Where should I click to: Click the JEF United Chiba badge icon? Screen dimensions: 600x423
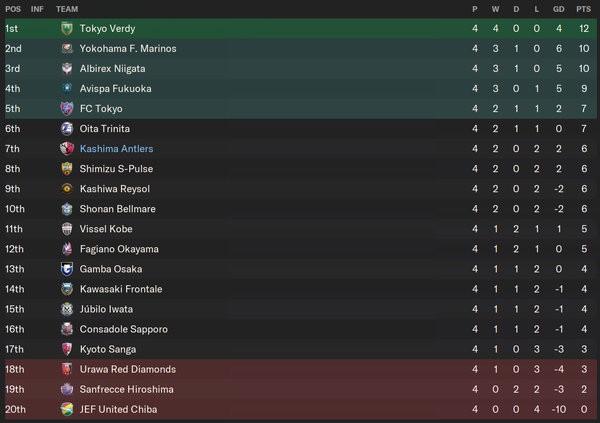[67, 410]
